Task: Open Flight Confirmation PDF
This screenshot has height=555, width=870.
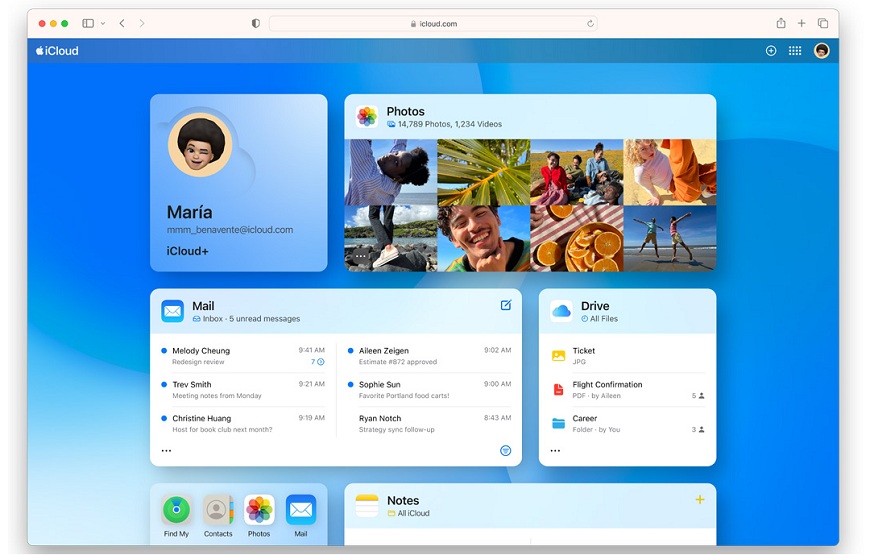Action: tap(628, 390)
